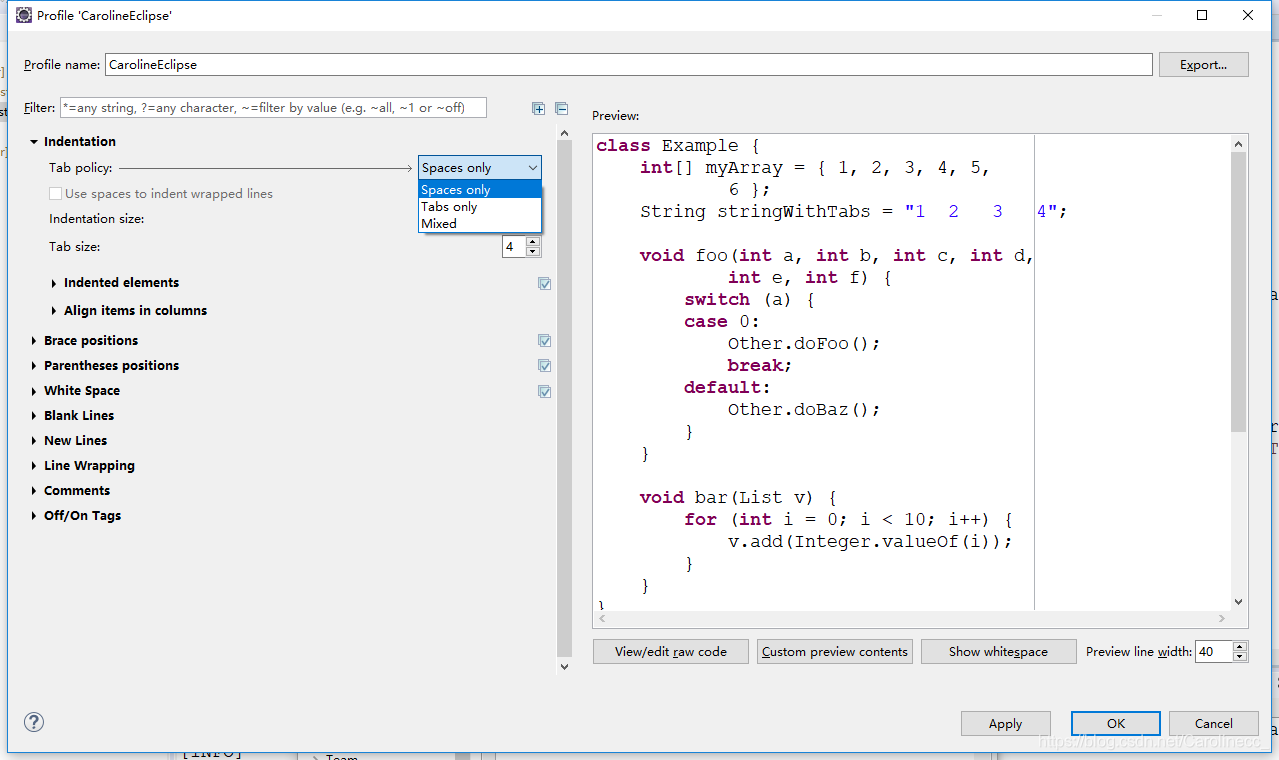Increase the Tab size with up arrow
This screenshot has height=760, width=1279.
coord(533,241)
